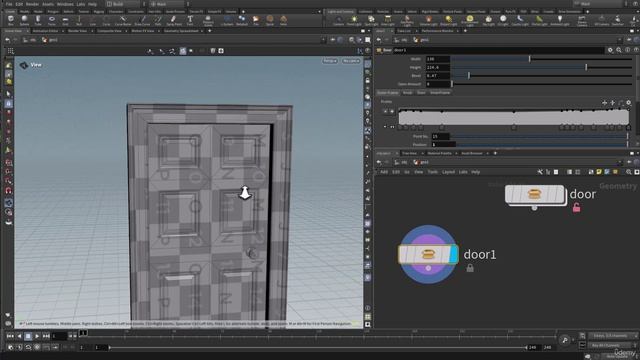Screen dimensions: 640x360
Task: Click the Point No. value field
Action: point(440,136)
